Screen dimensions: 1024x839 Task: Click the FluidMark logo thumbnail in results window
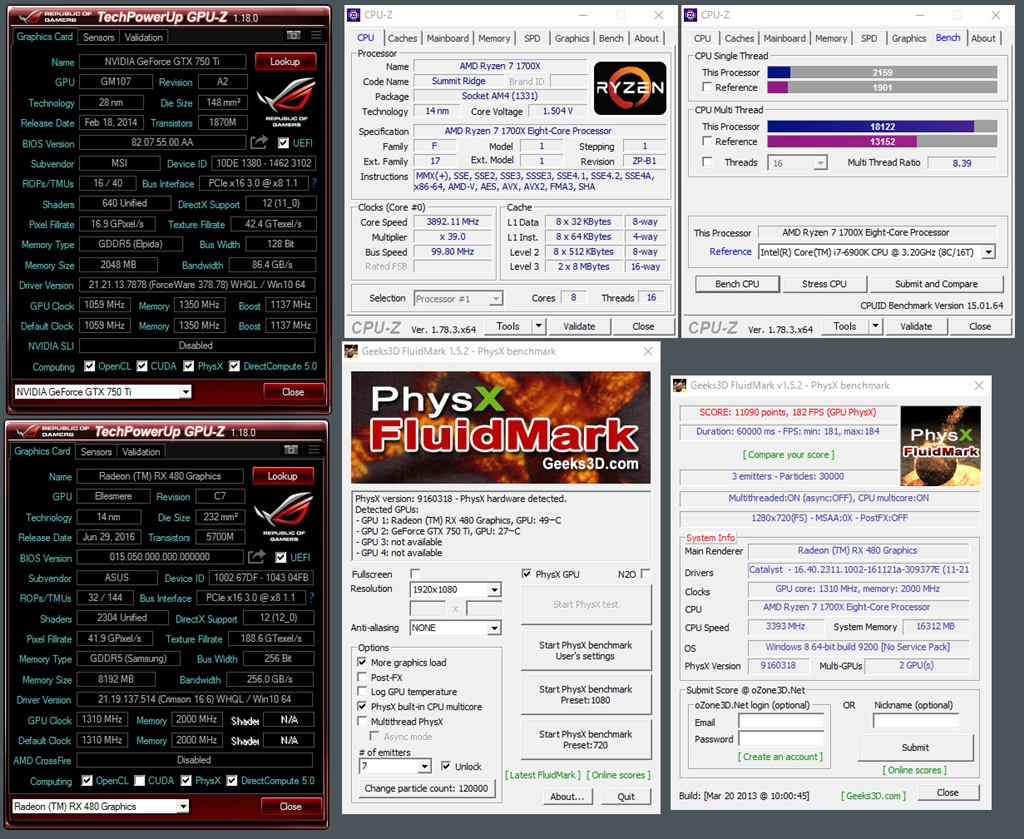[941, 446]
